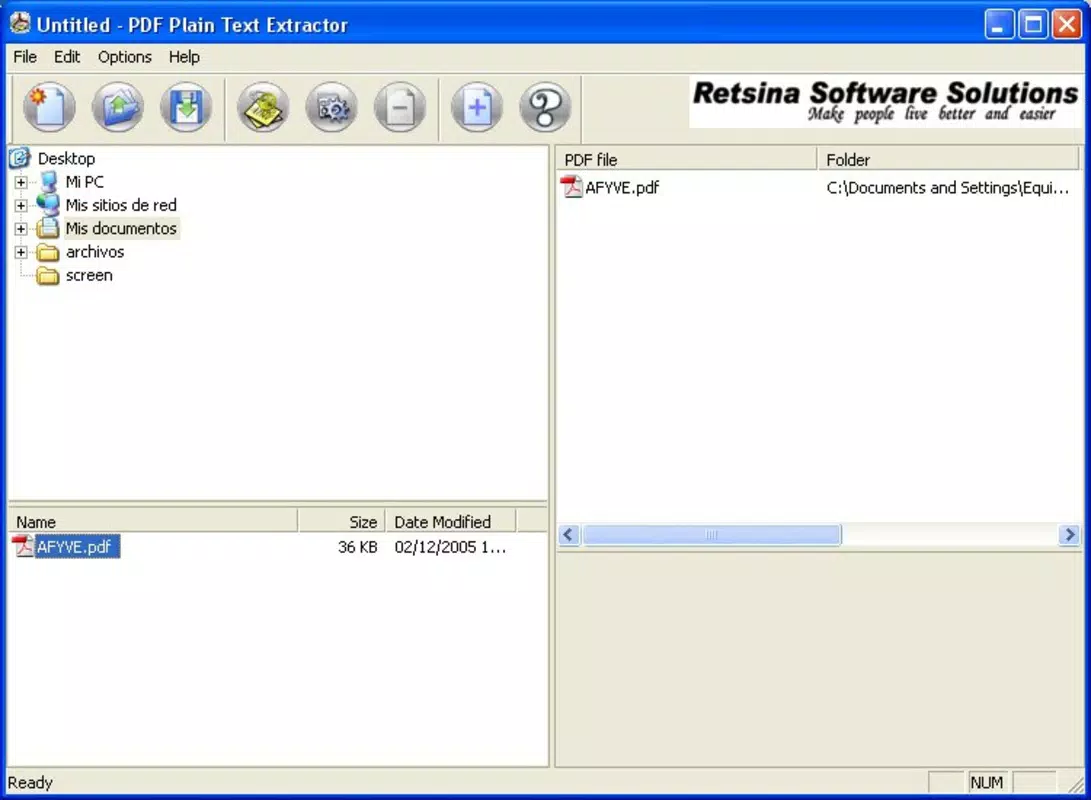Expand the Mis documentos tree node

click(x=21, y=228)
